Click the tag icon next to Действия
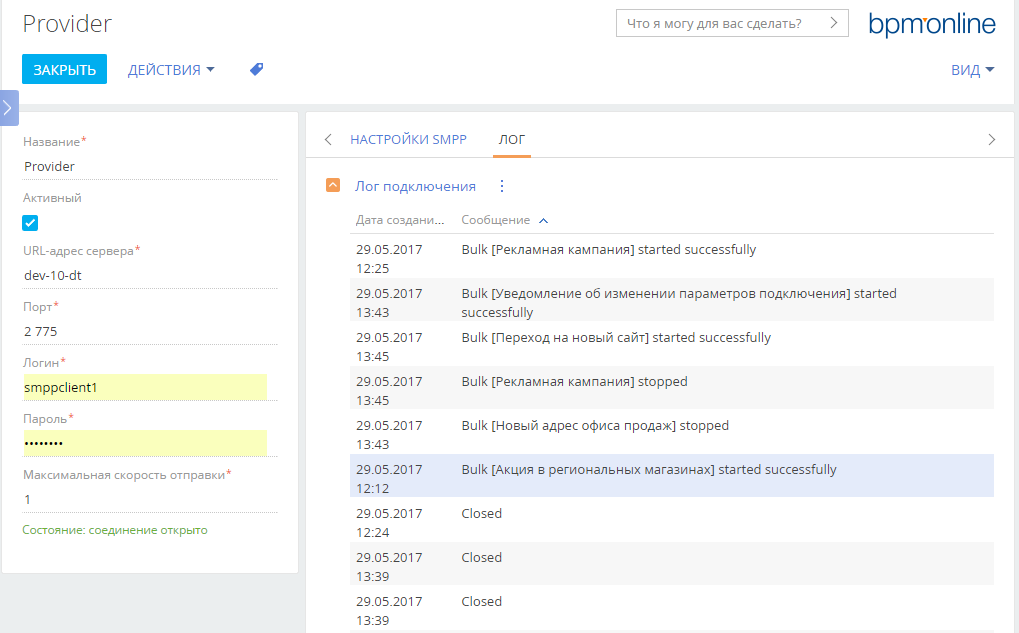 (257, 69)
